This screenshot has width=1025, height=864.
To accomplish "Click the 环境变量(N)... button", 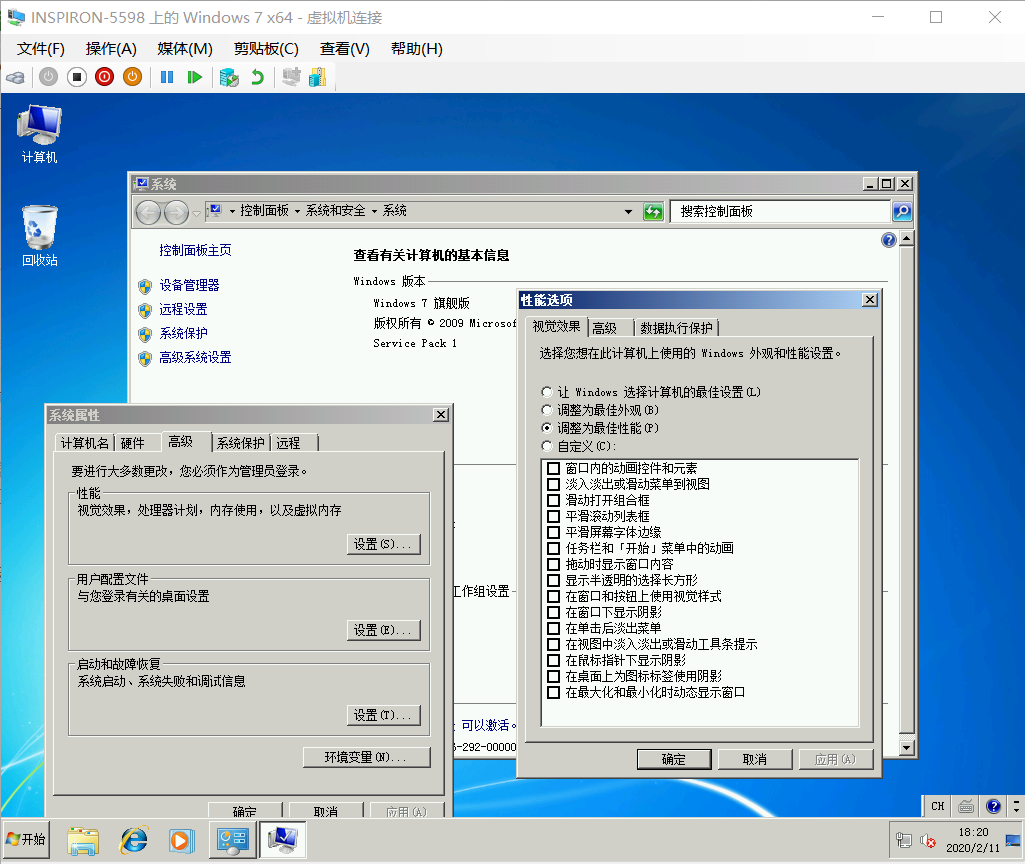I will (366, 757).
